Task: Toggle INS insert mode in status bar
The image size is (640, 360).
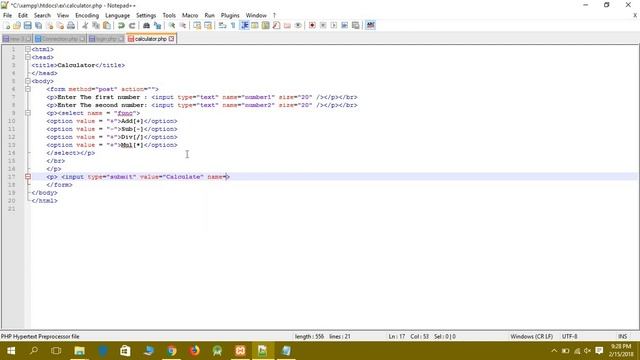Action: (622, 336)
